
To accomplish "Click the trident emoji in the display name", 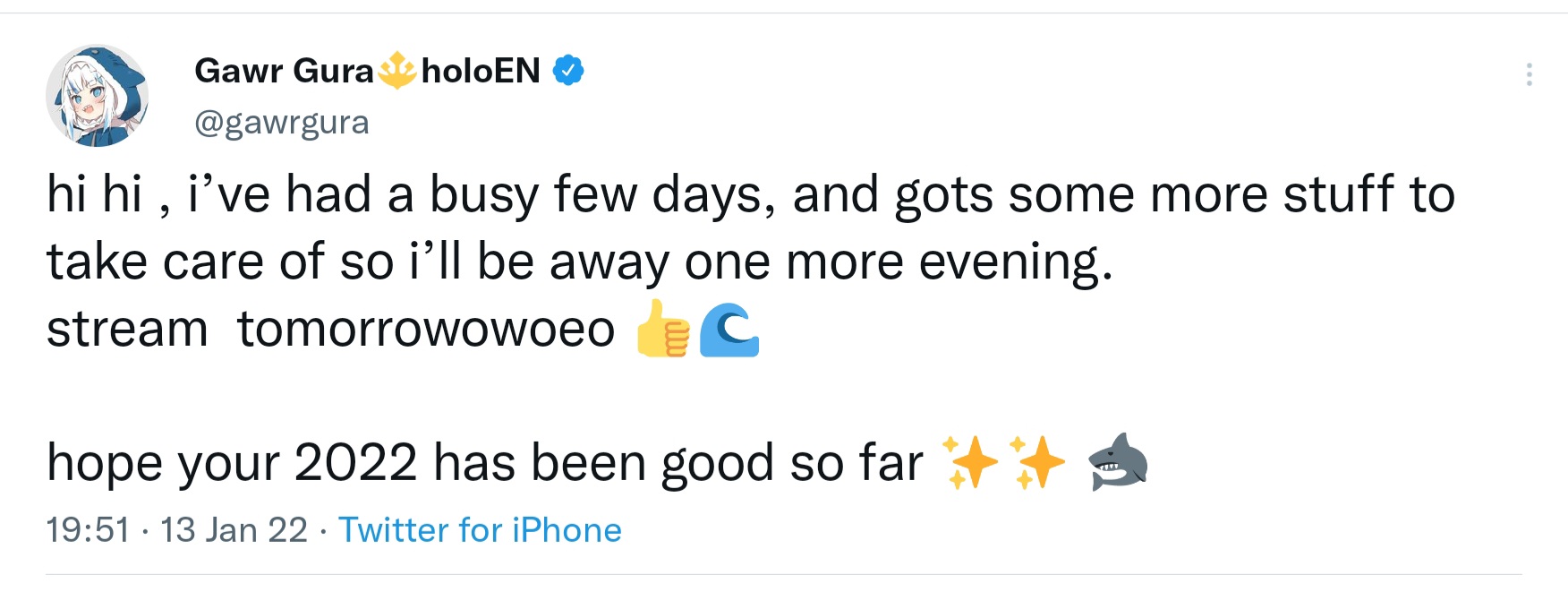I will pyautogui.click(x=397, y=70).
